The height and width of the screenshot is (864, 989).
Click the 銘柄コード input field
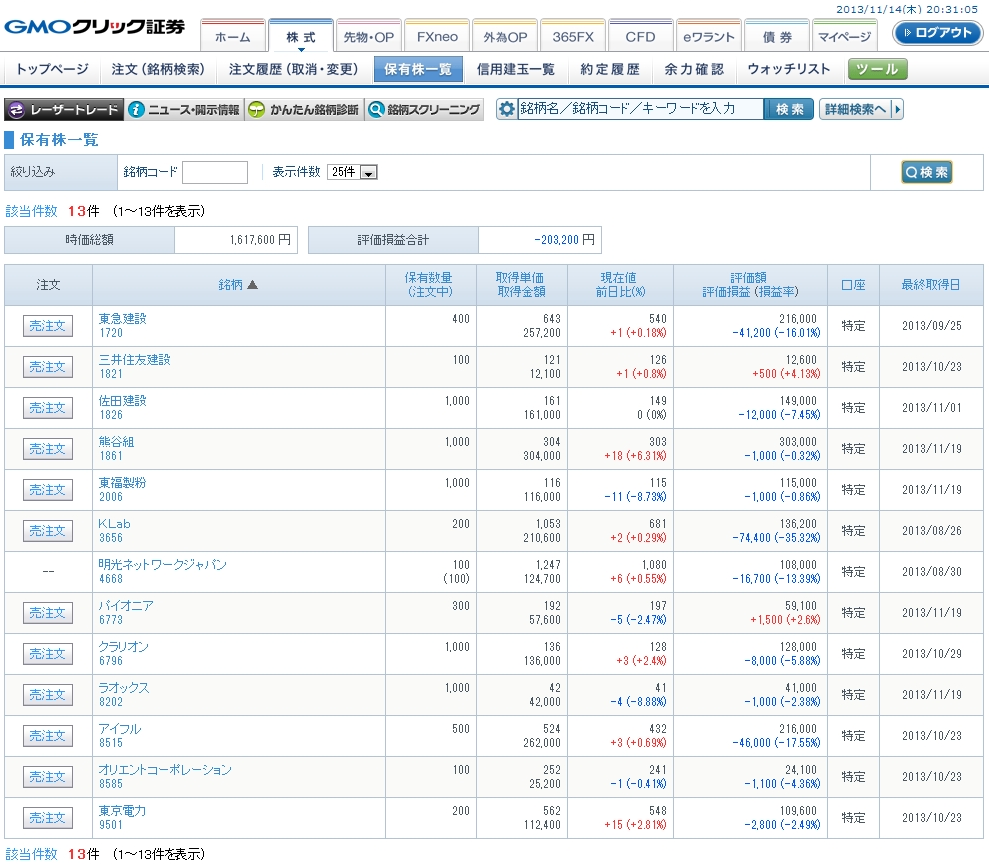[x=215, y=172]
